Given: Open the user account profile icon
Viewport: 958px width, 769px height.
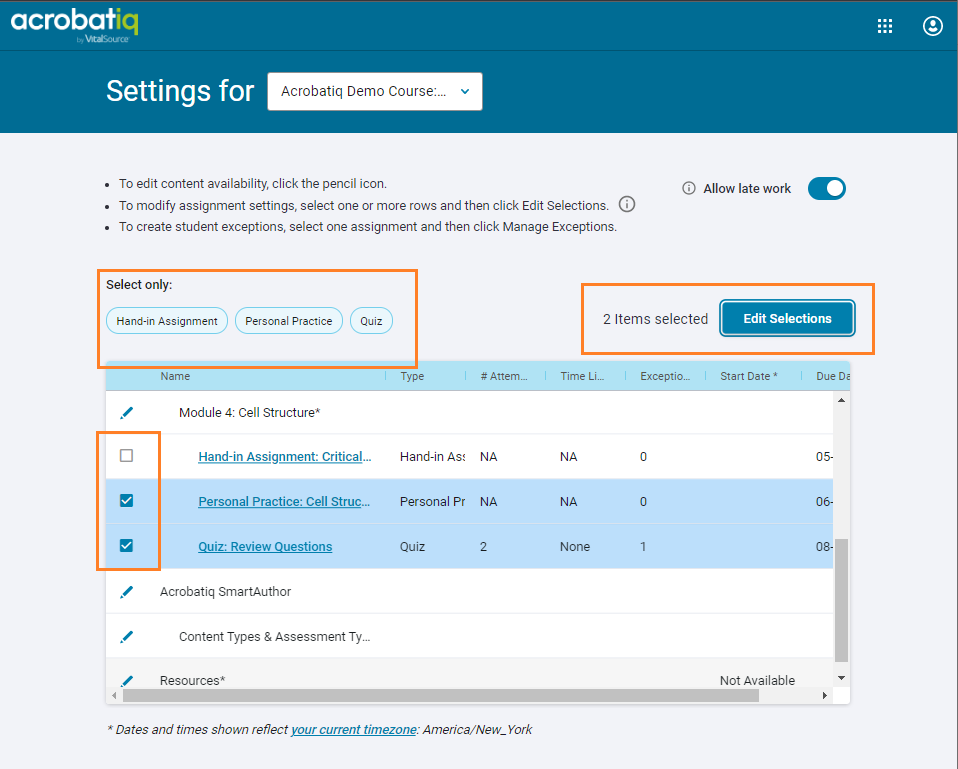Looking at the screenshot, I should tap(932, 26).
